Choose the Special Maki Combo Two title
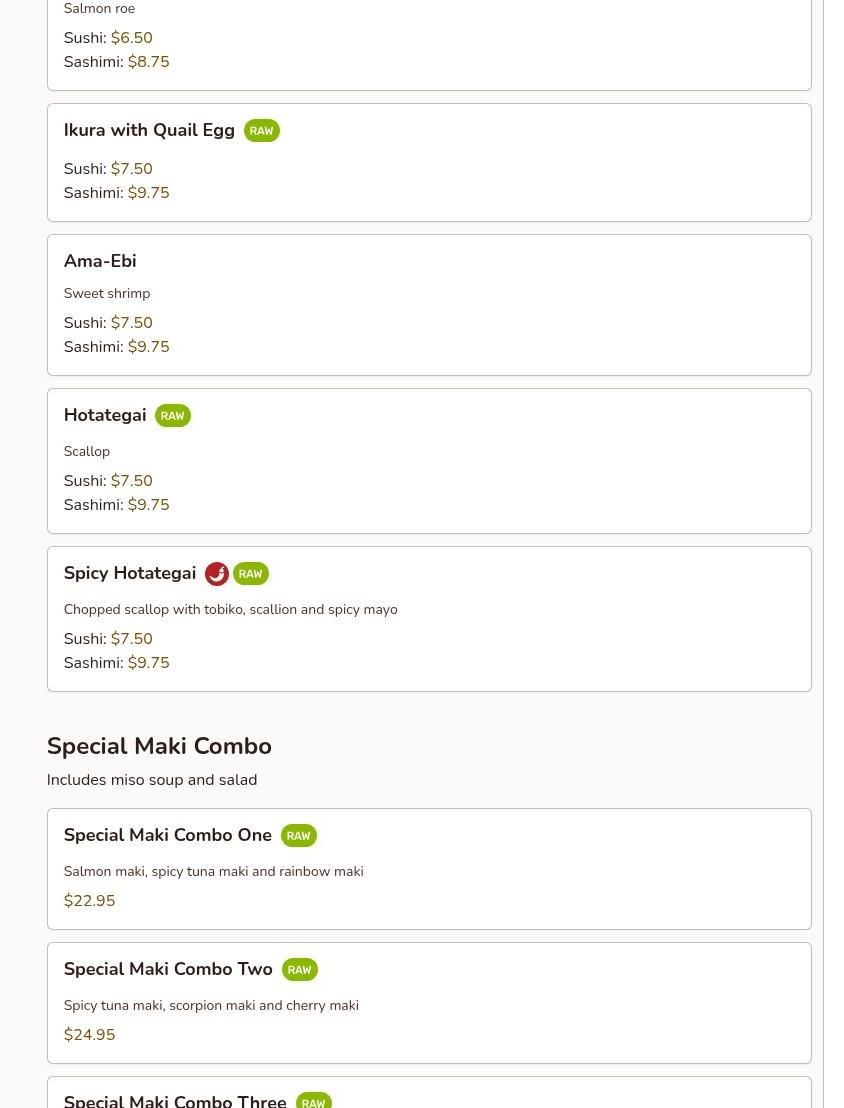 168,969
